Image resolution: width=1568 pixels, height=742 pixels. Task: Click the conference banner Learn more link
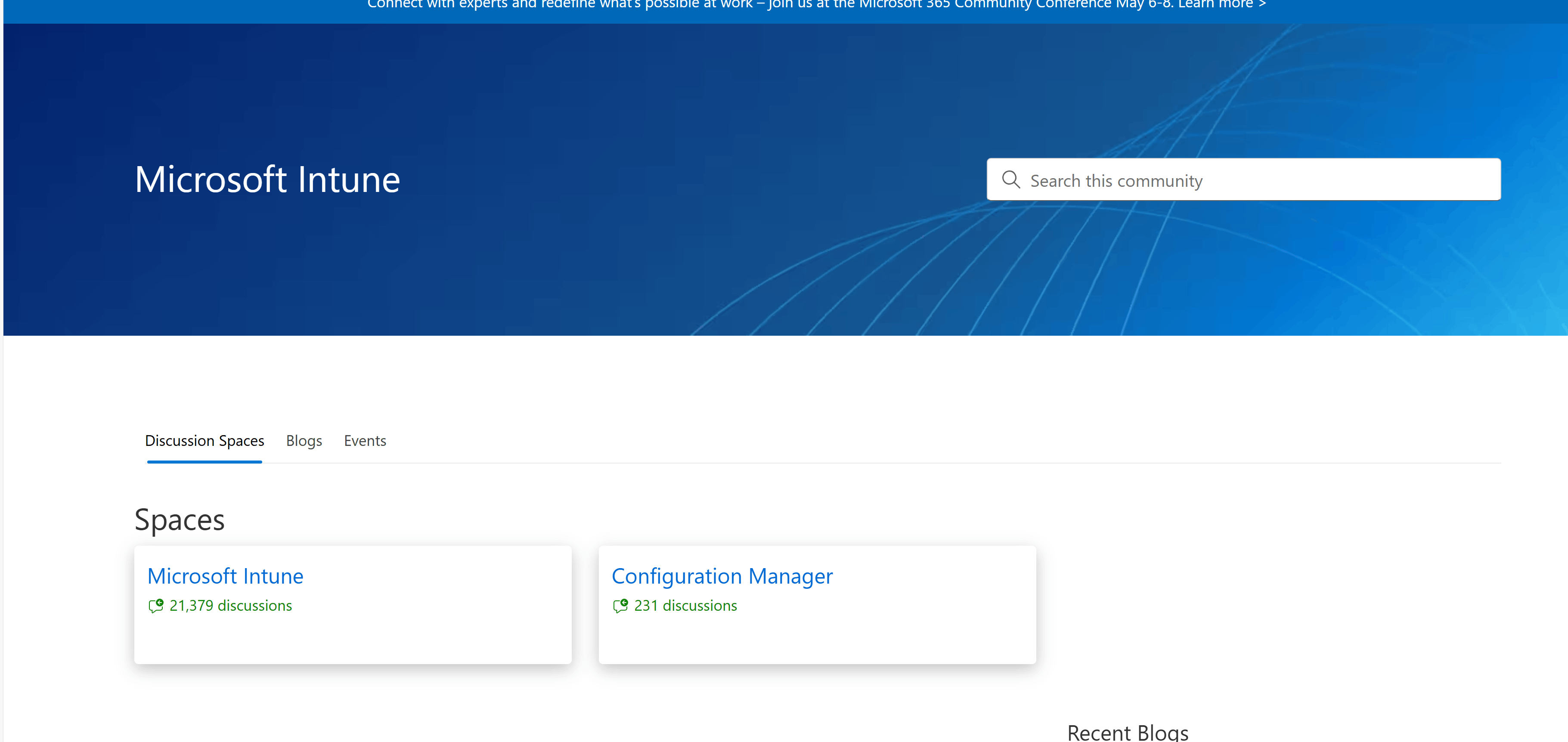[x=1222, y=4]
